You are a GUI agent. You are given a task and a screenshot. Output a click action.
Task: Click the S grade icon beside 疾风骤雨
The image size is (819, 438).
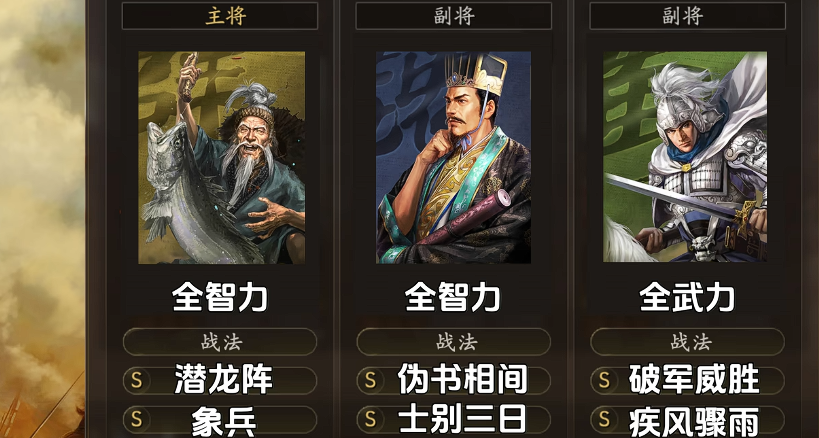(604, 419)
